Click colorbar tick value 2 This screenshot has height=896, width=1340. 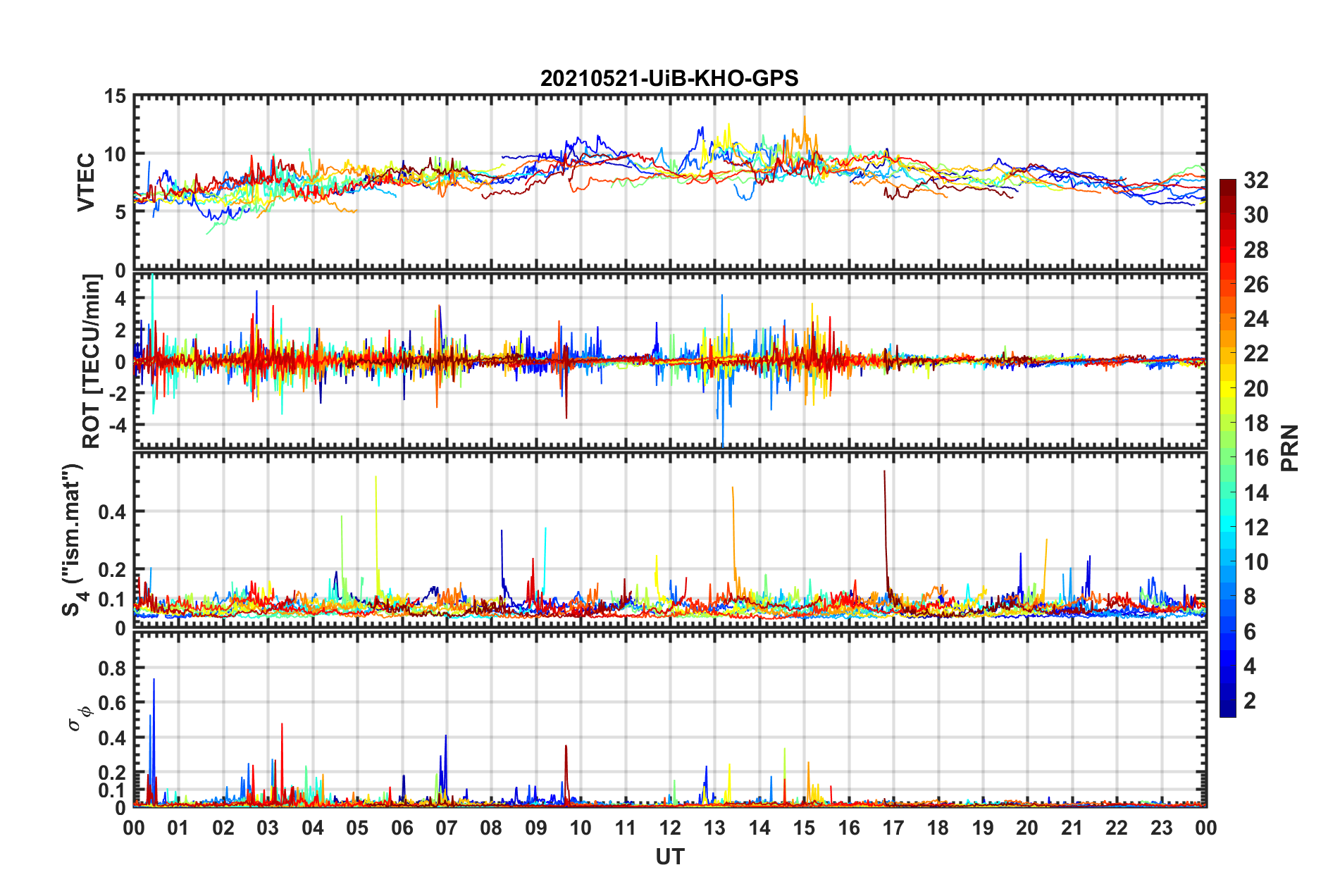pyautogui.click(x=1250, y=700)
